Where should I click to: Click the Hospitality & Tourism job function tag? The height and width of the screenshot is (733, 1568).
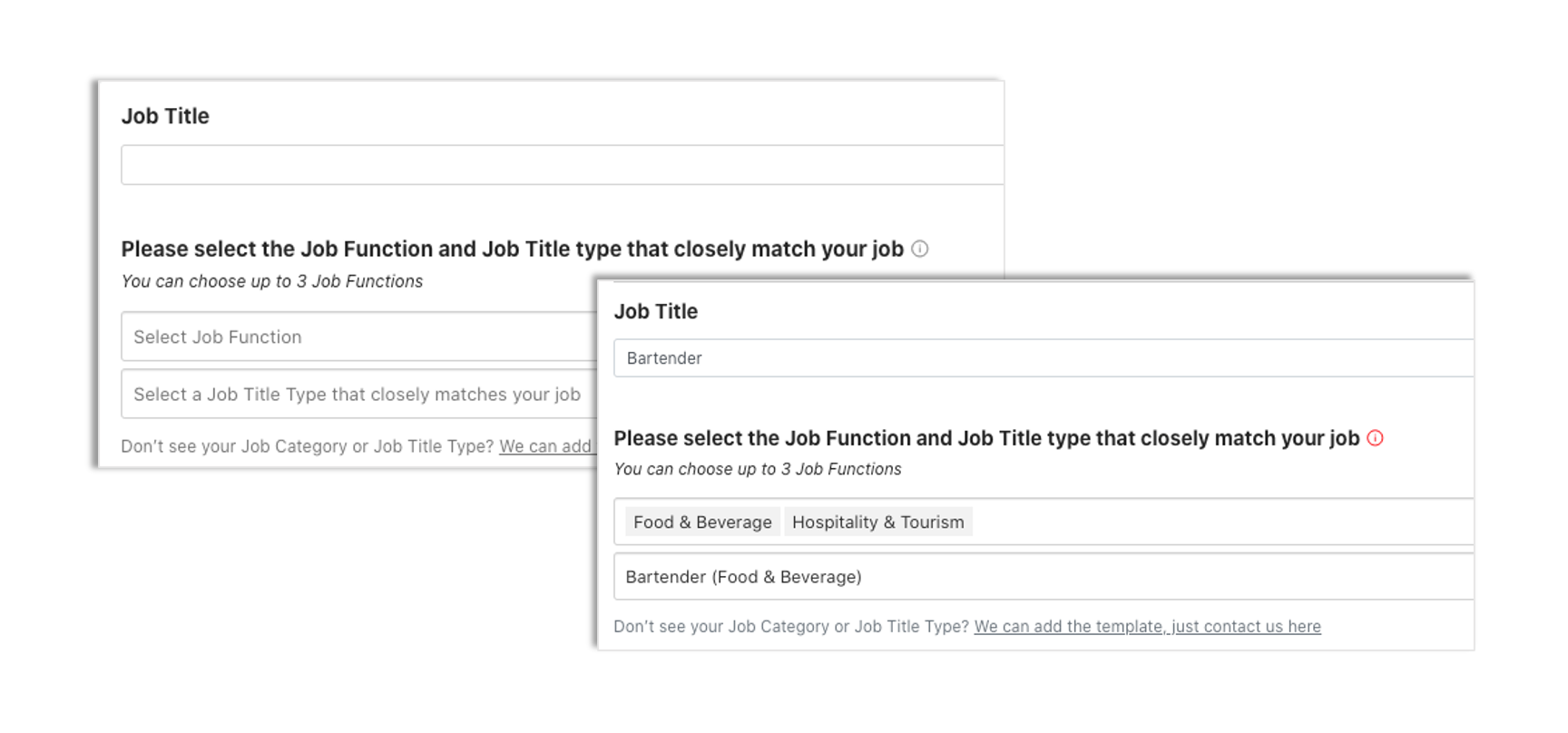tap(877, 522)
